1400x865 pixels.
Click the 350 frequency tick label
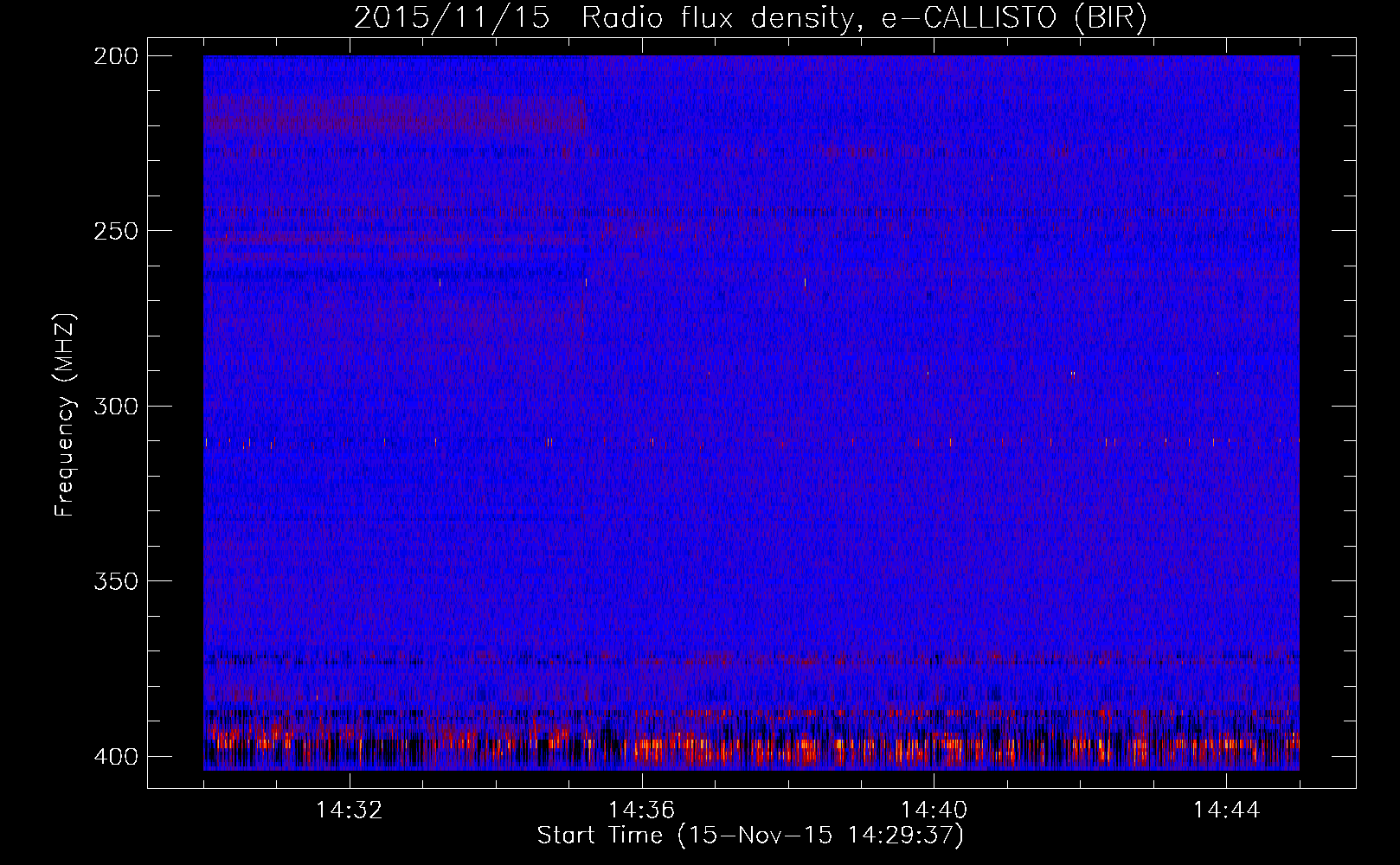[x=115, y=581]
